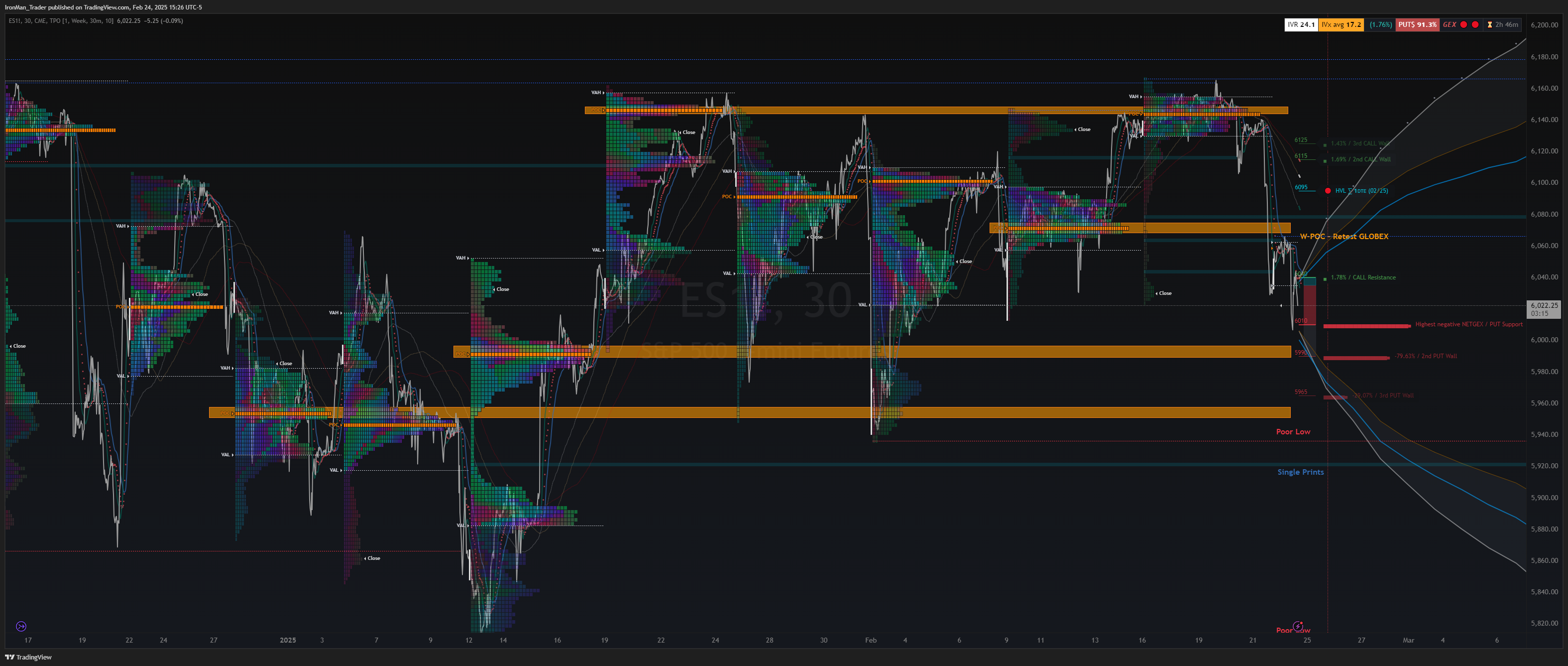1568x666 pixels.
Task: Click the Poor Low label above Single Prints
Action: [1293, 431]
